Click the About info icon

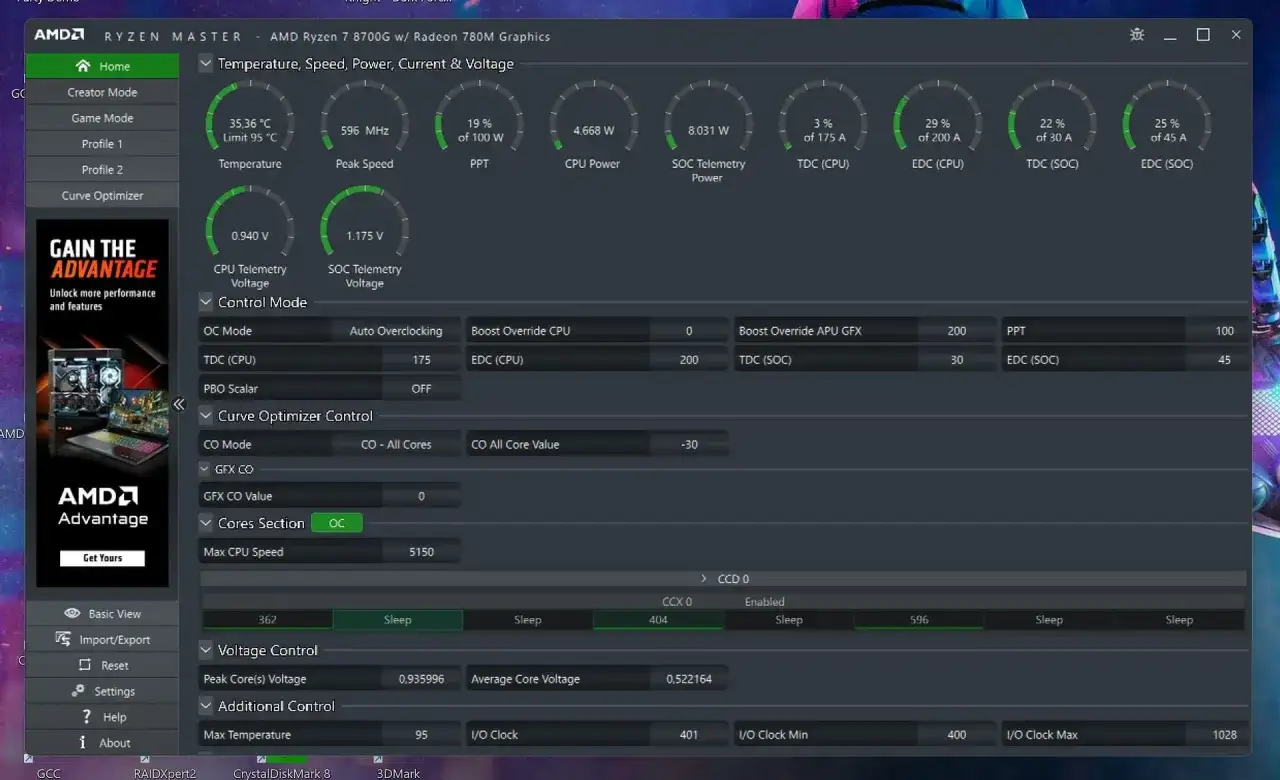83,743
